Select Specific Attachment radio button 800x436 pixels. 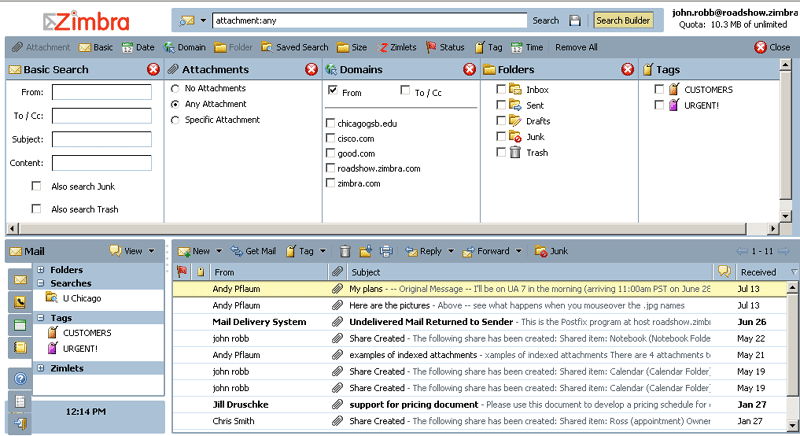[175, 120]
